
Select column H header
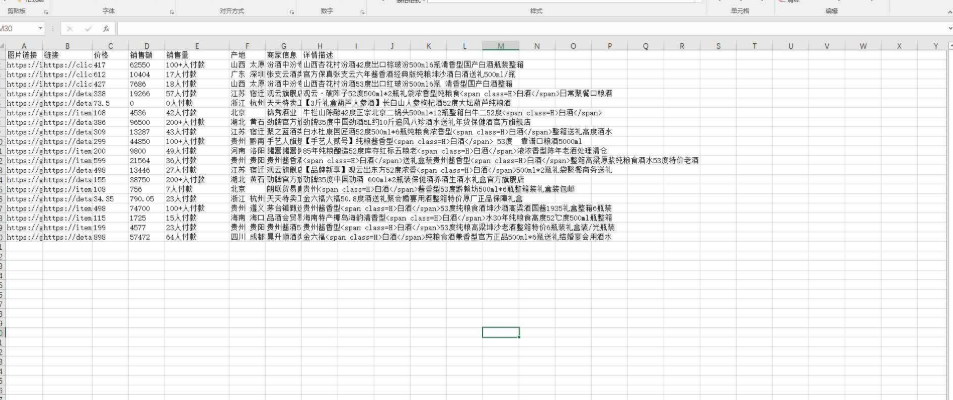pos(320,46)
